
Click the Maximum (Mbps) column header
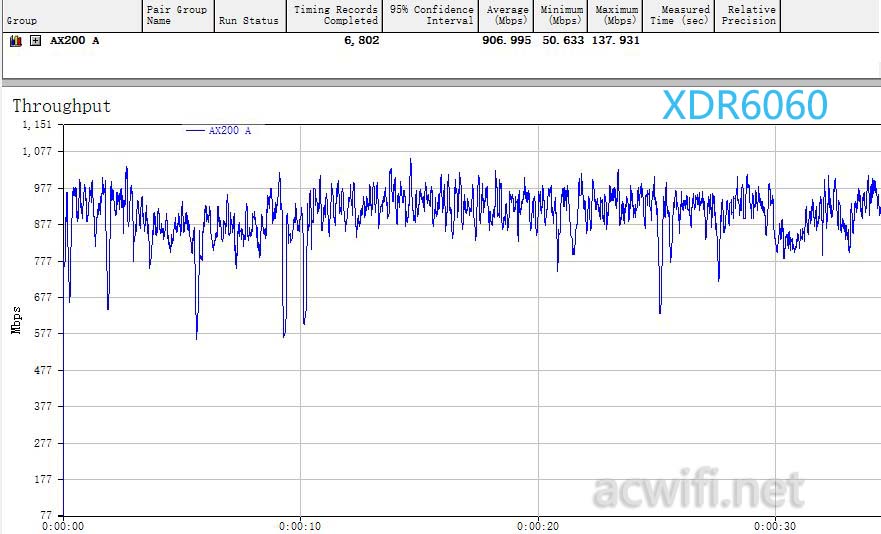(x=615, y=16)
